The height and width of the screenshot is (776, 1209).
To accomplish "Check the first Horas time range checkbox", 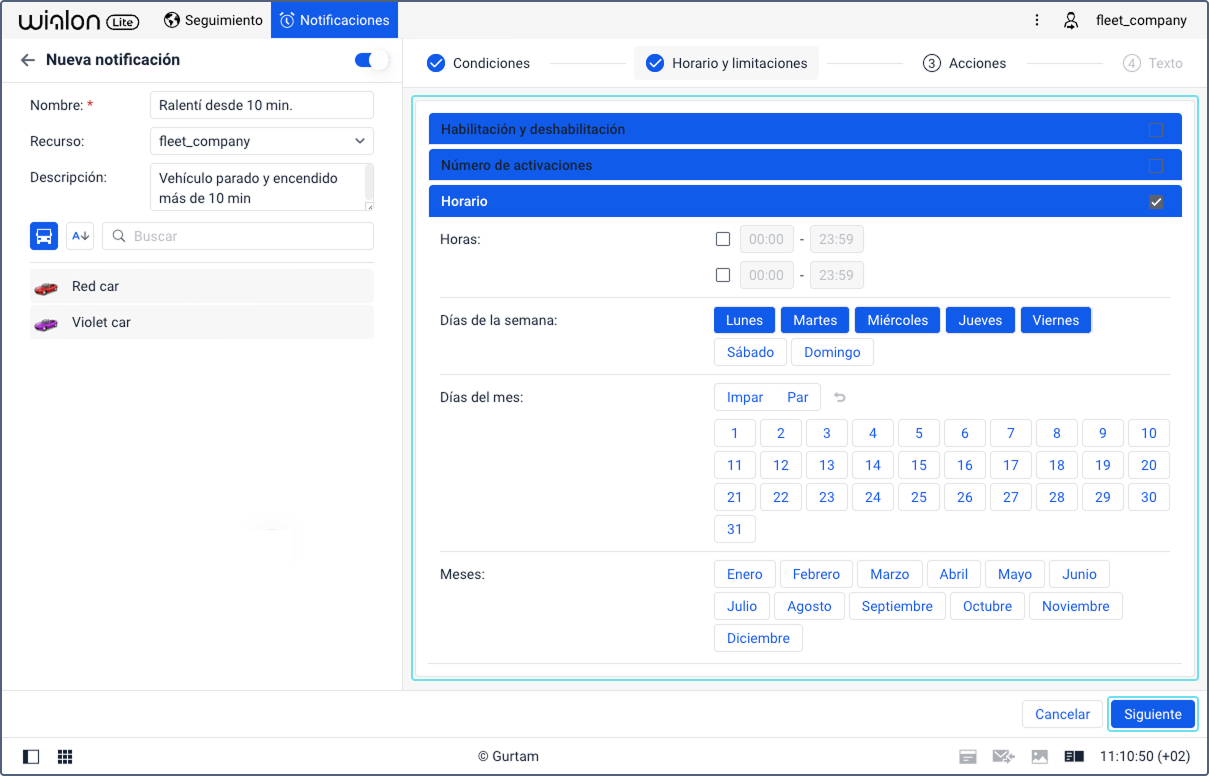I will coord(723,239).
